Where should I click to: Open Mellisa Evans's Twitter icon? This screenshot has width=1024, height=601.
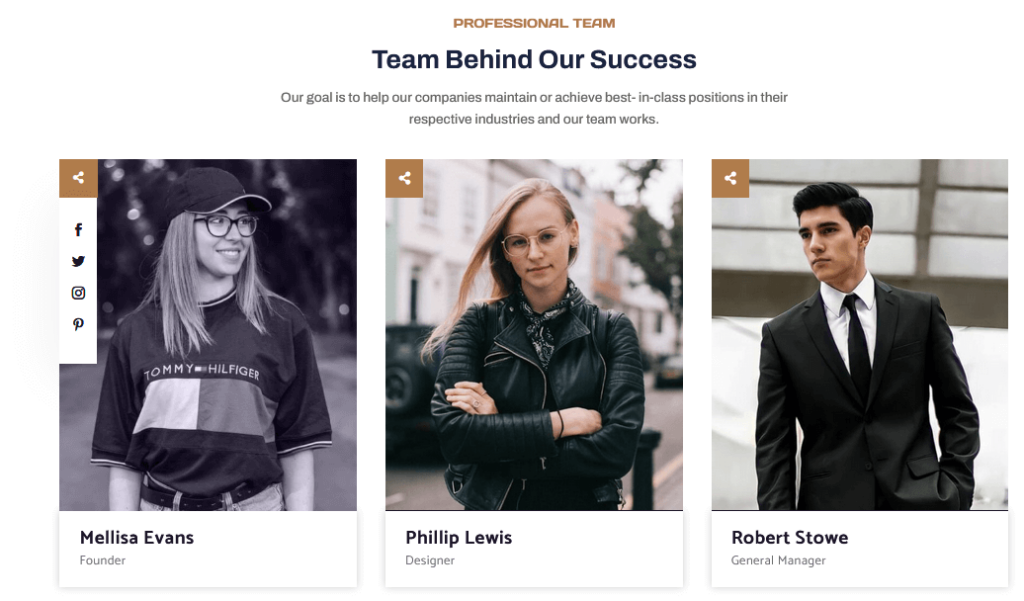[x=78, y=261]
